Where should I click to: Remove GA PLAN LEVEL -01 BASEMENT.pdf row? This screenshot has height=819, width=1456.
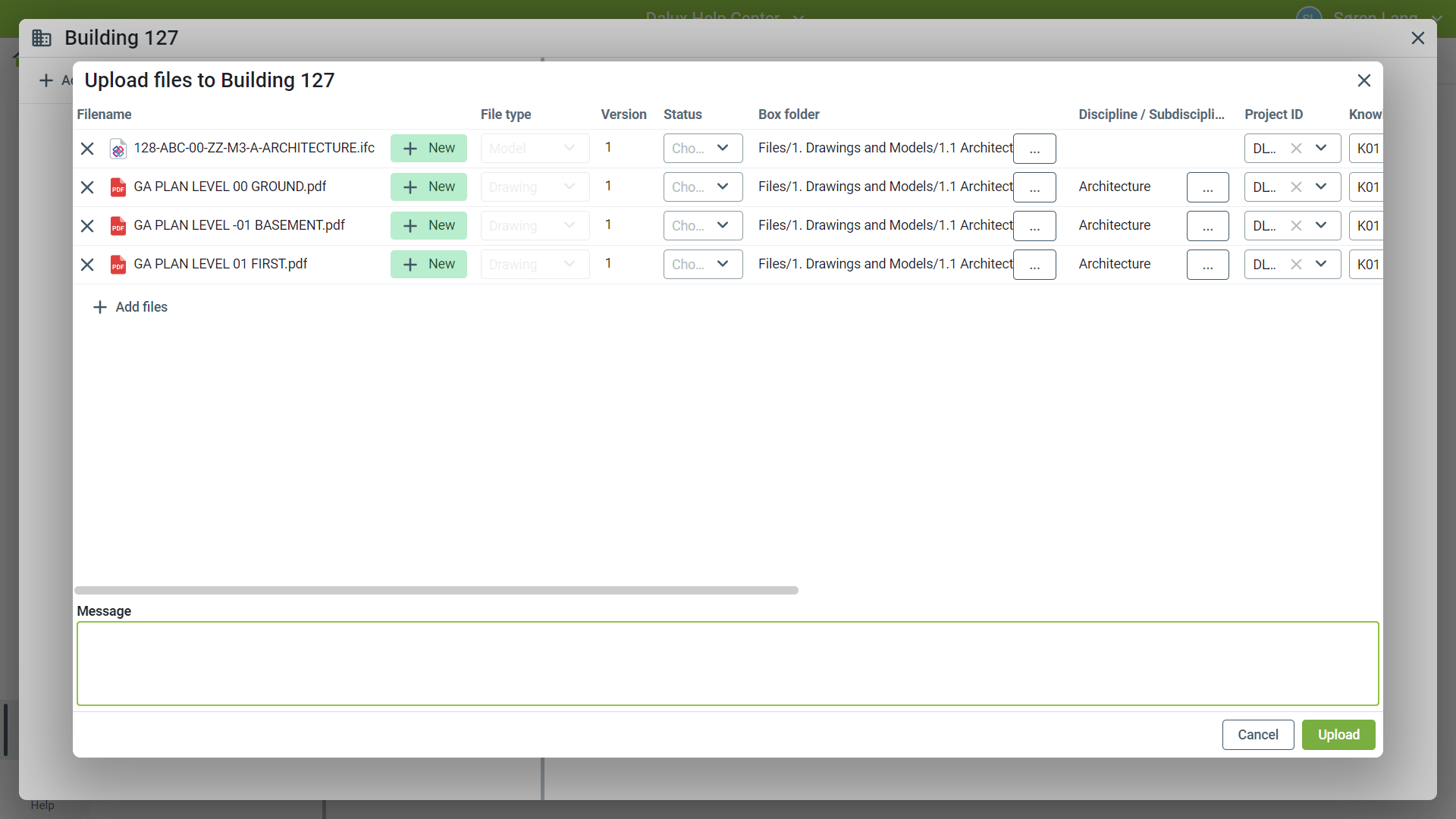click(87, 226)
